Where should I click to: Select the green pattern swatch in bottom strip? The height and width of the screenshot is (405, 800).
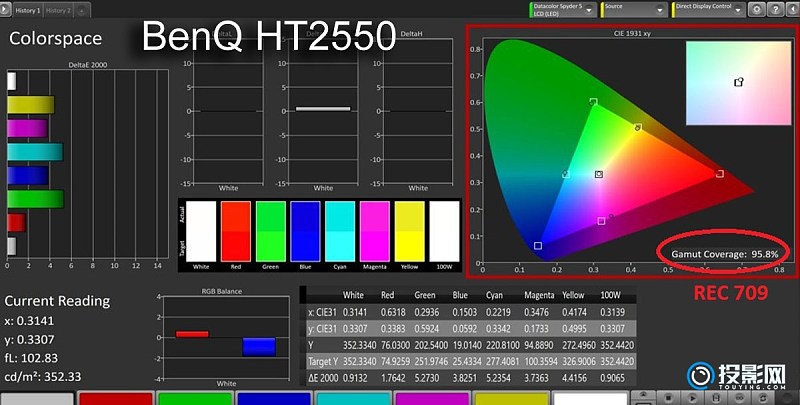point(194,399)
